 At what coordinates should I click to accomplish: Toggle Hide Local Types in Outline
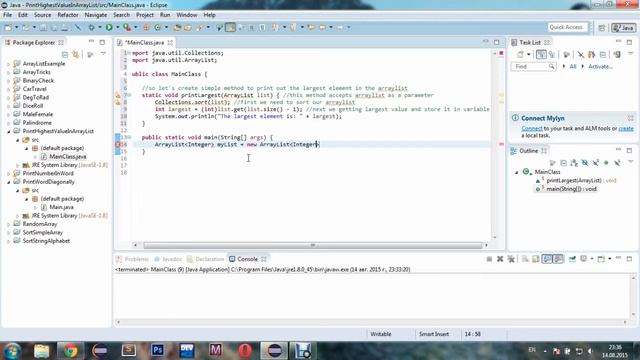617,163
